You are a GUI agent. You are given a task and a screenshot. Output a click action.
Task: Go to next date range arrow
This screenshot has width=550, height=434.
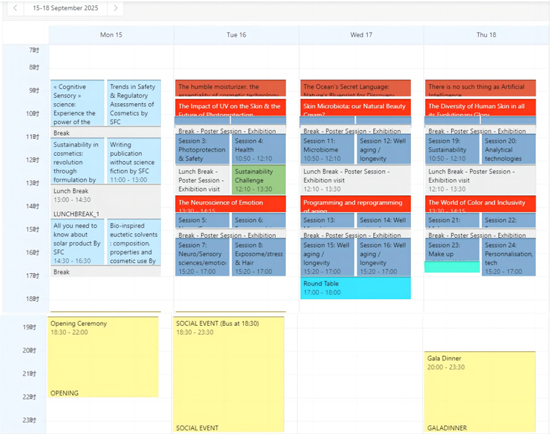[x=115, y=8]
